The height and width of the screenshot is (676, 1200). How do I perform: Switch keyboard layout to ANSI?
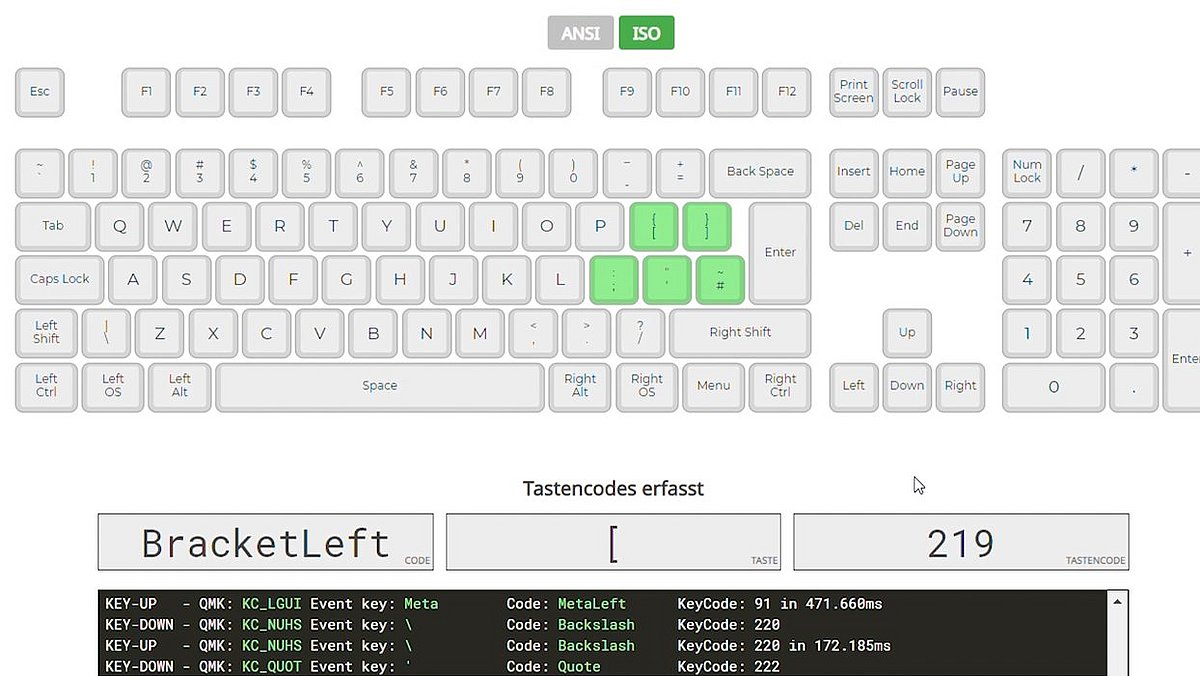580,32
